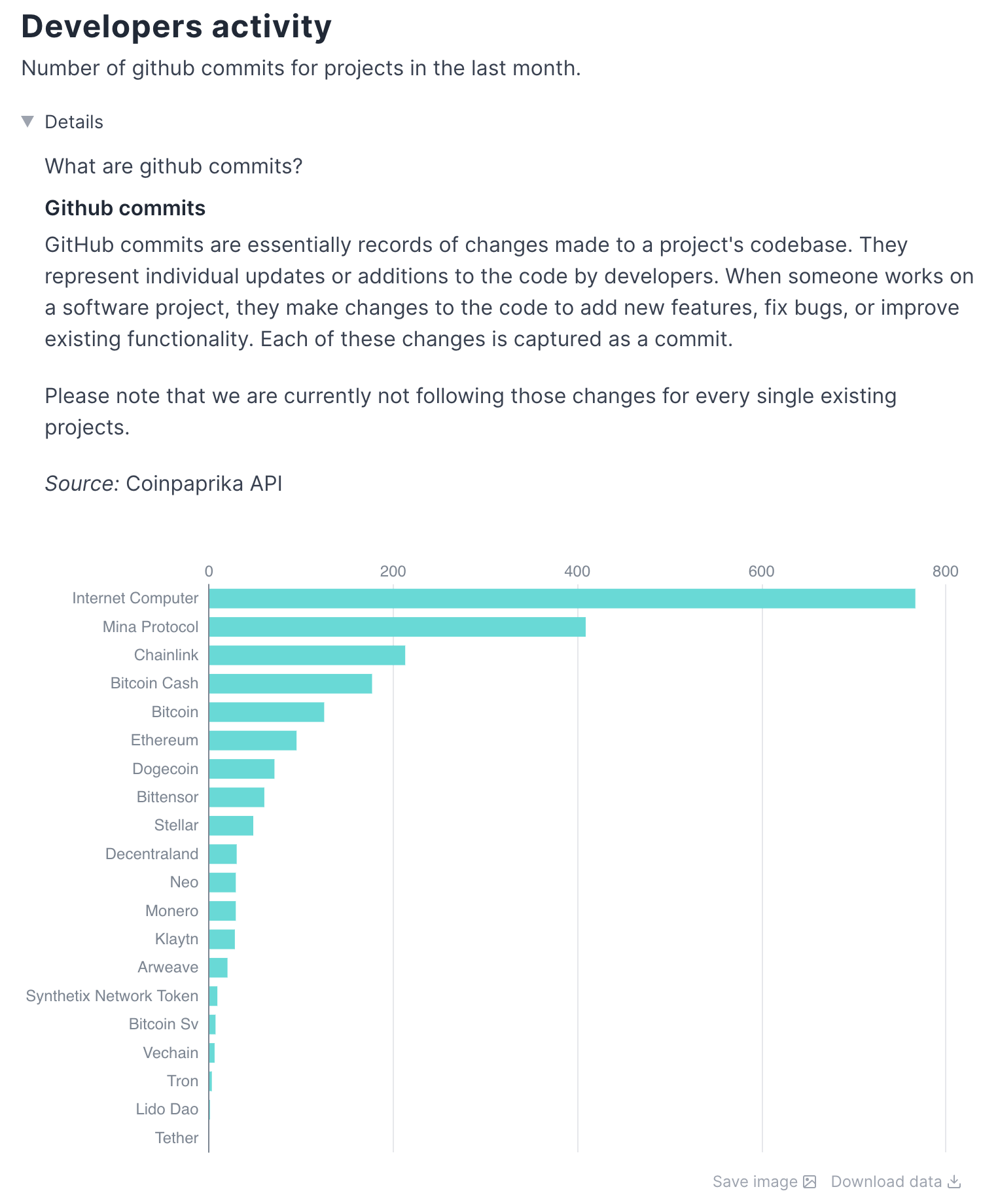Select the Bitcoin Cash label

[x=154, y=683]
